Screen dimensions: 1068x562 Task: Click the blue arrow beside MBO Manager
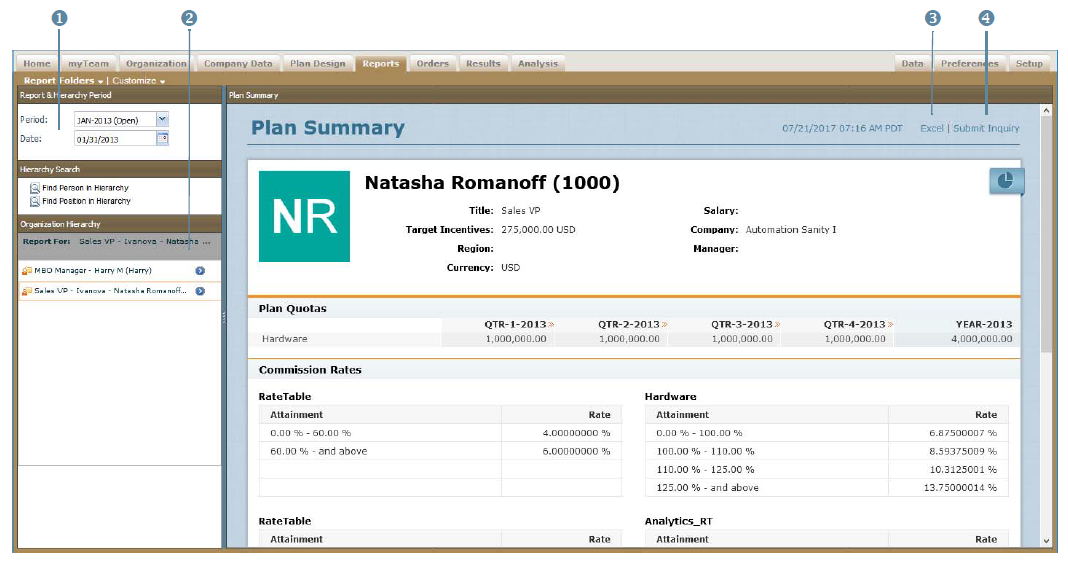click(x=200, y=270)
